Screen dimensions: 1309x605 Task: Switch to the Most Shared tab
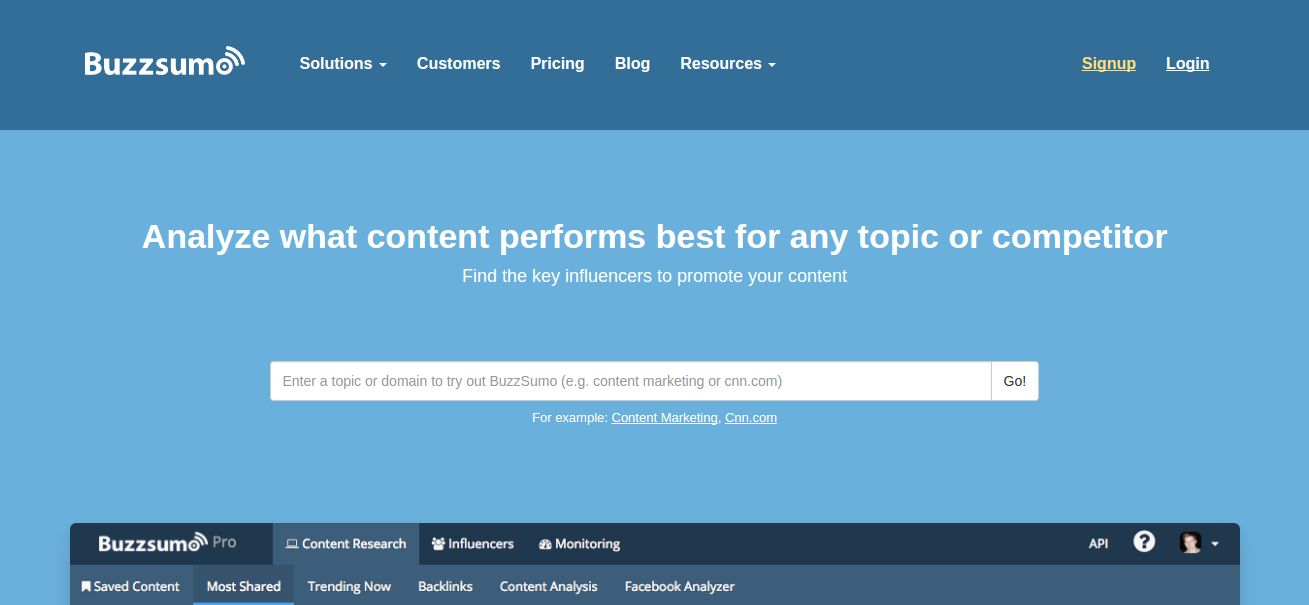[244, 586]
